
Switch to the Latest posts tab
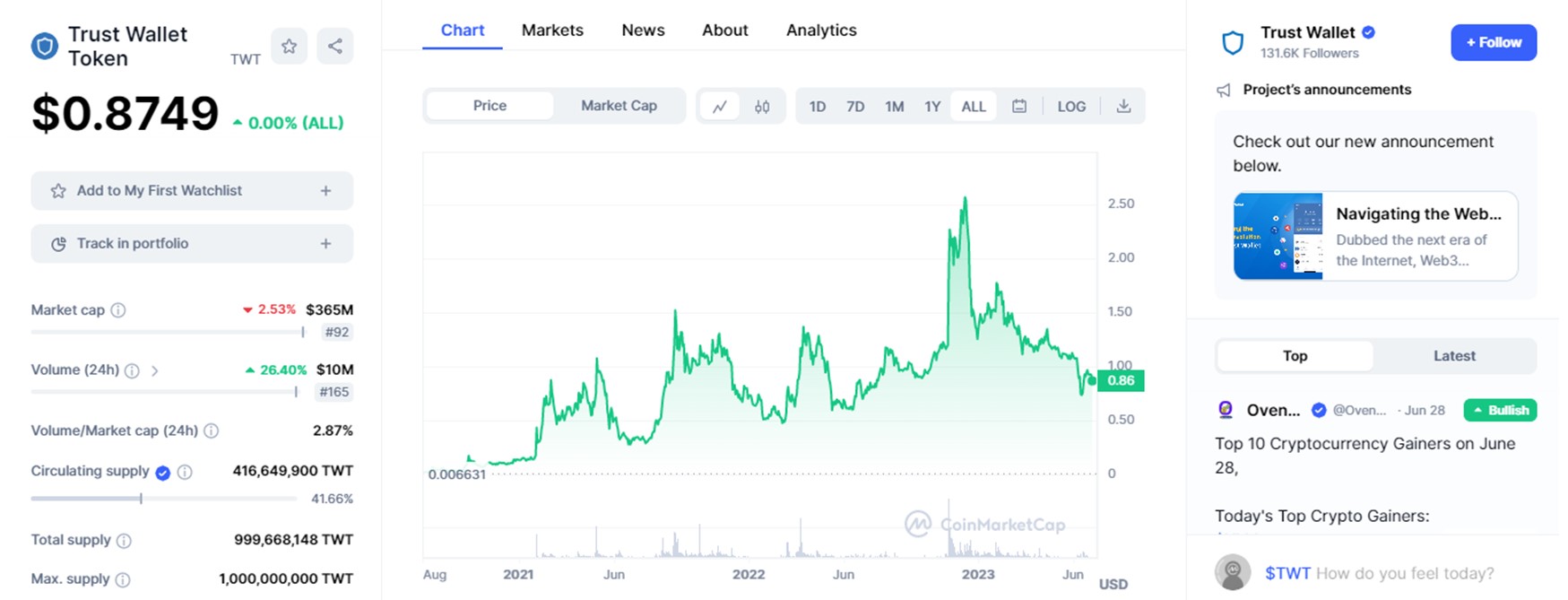(1453, 356)
